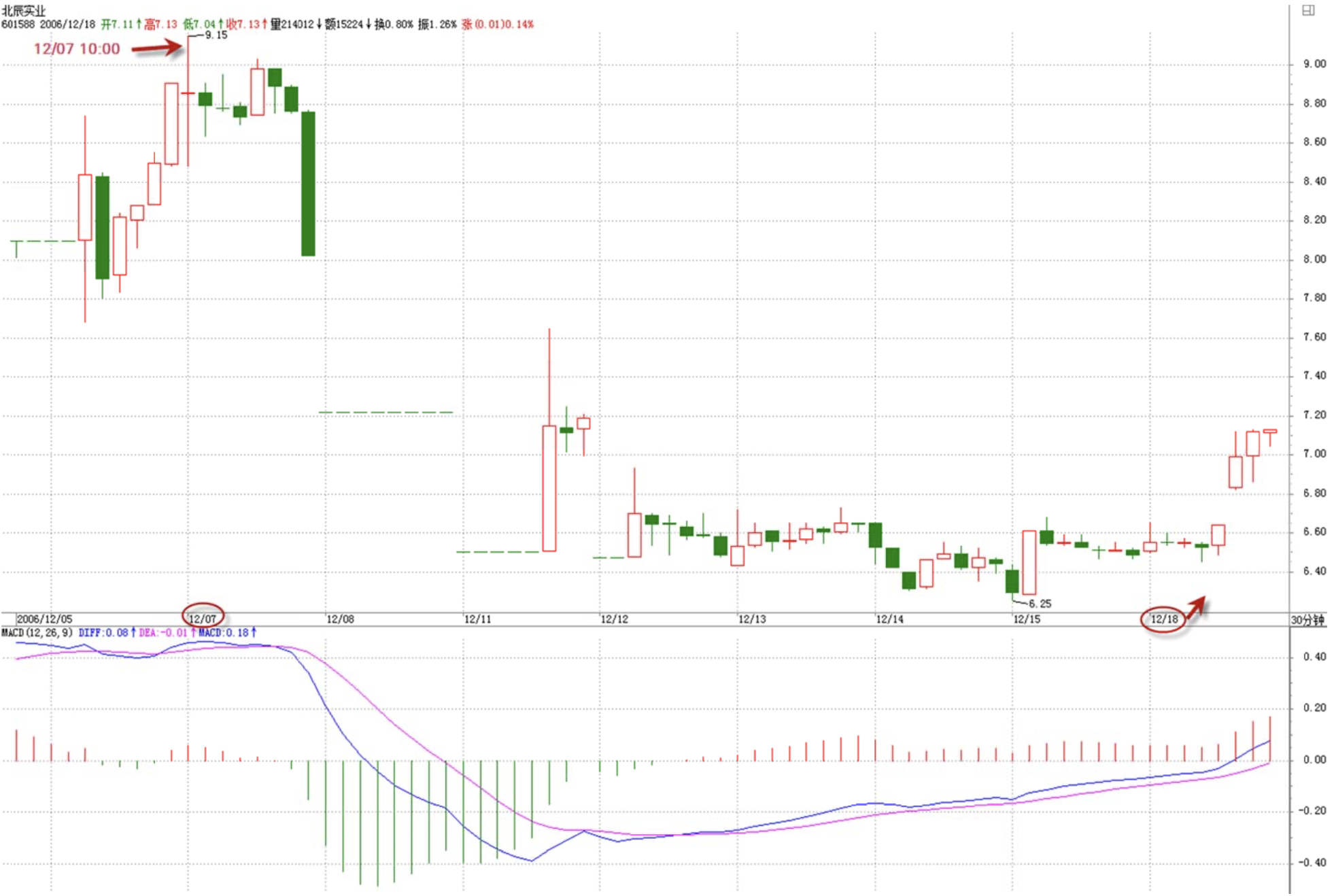The image size is (1334, 896).
Task: Click the 9.00 price axis label
Action: click(x=1314, y=64)
